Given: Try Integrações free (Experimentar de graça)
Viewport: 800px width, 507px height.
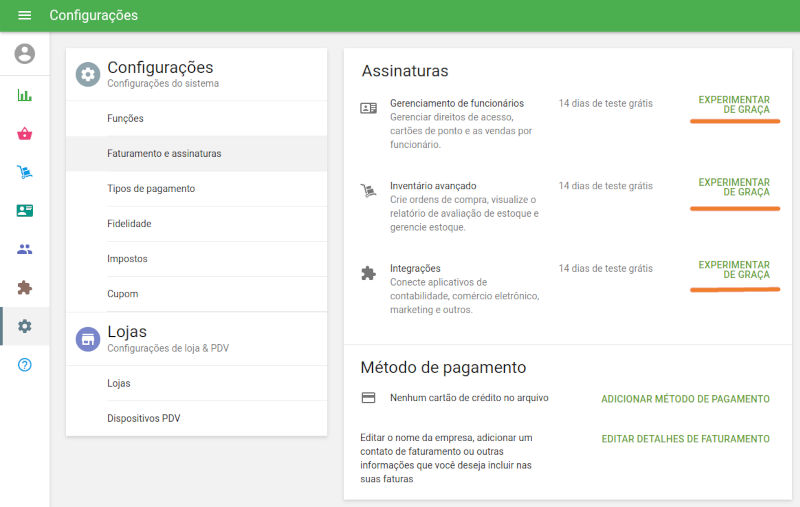Looking at the screenshot, I should (734, 270).
